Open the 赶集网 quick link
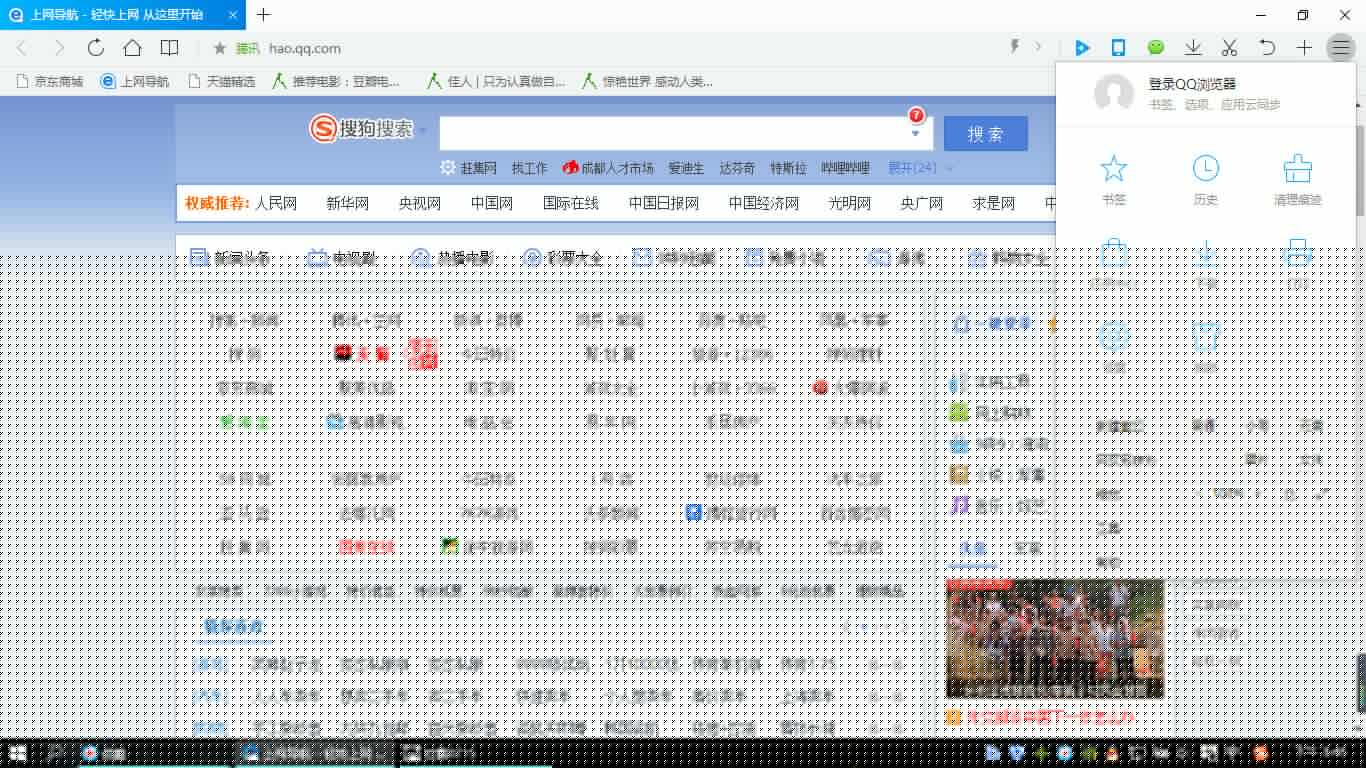This screenshot has width=1366, height=768. click(479, 168)
